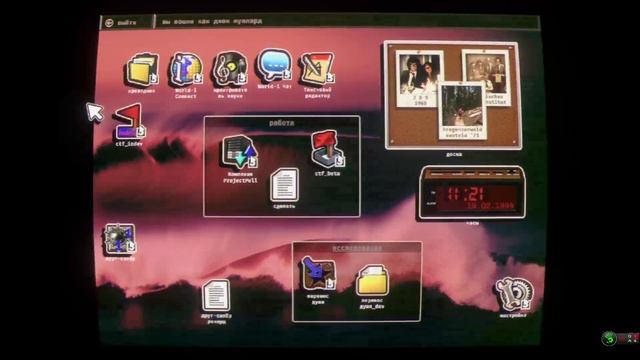Launch World-1 Connect globe icon
Screen dimensions: 640x360
[x=186, y=69]
